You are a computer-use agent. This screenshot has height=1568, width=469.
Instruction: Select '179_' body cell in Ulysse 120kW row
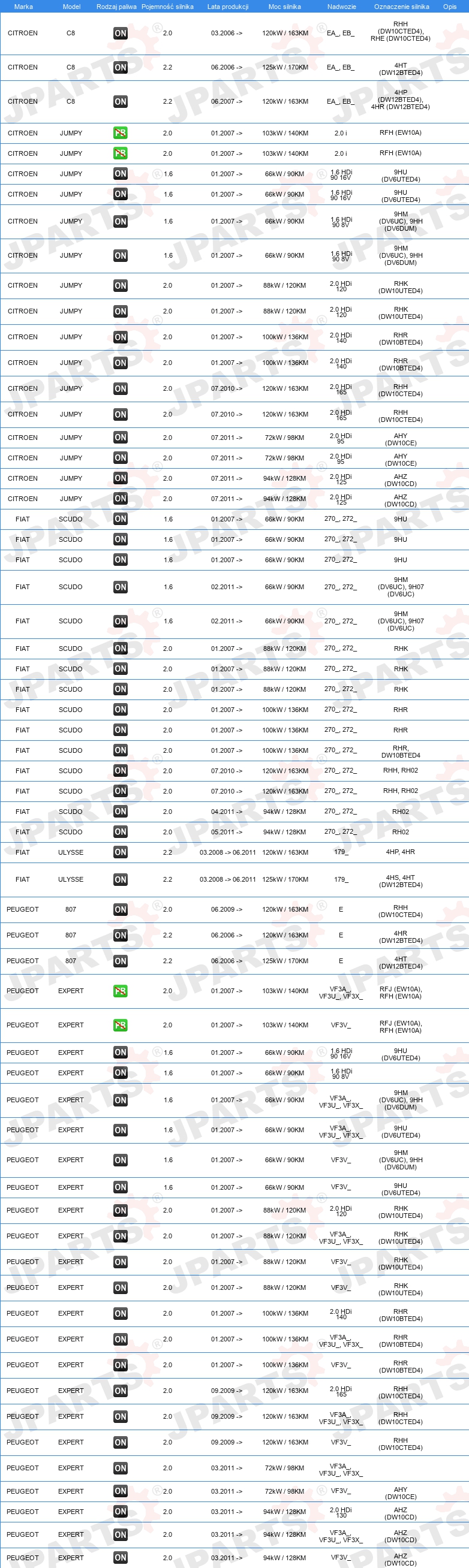(x=341, y=852)
